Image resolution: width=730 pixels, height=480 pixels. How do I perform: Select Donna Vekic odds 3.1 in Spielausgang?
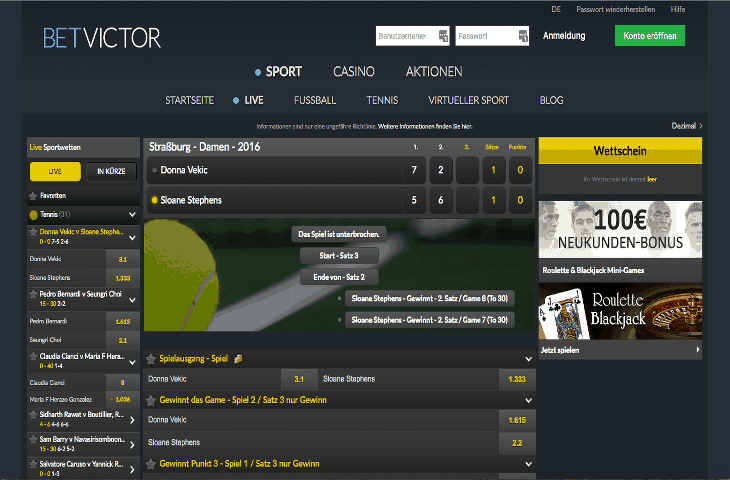[299, 379]
